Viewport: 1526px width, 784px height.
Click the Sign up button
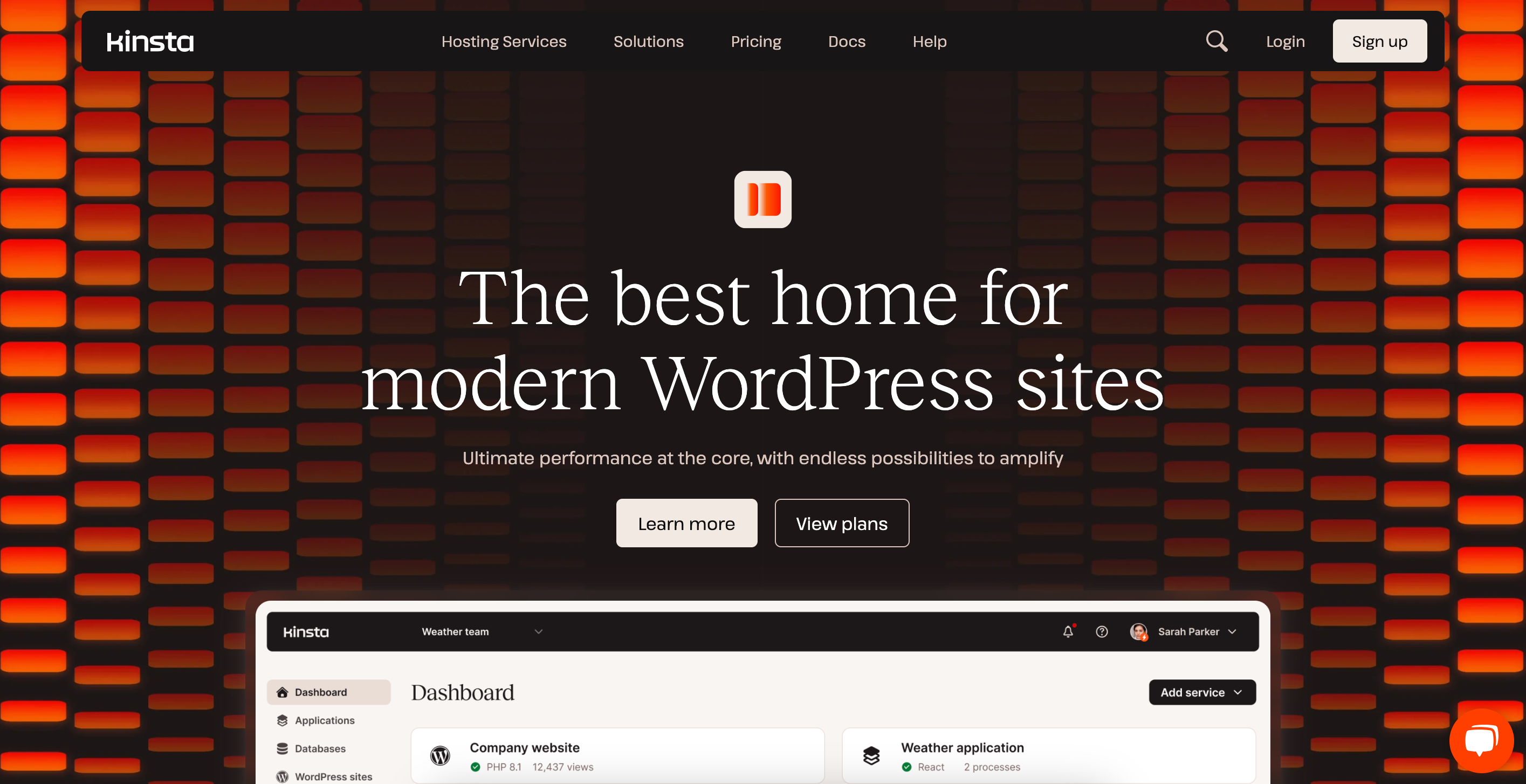1380,41
